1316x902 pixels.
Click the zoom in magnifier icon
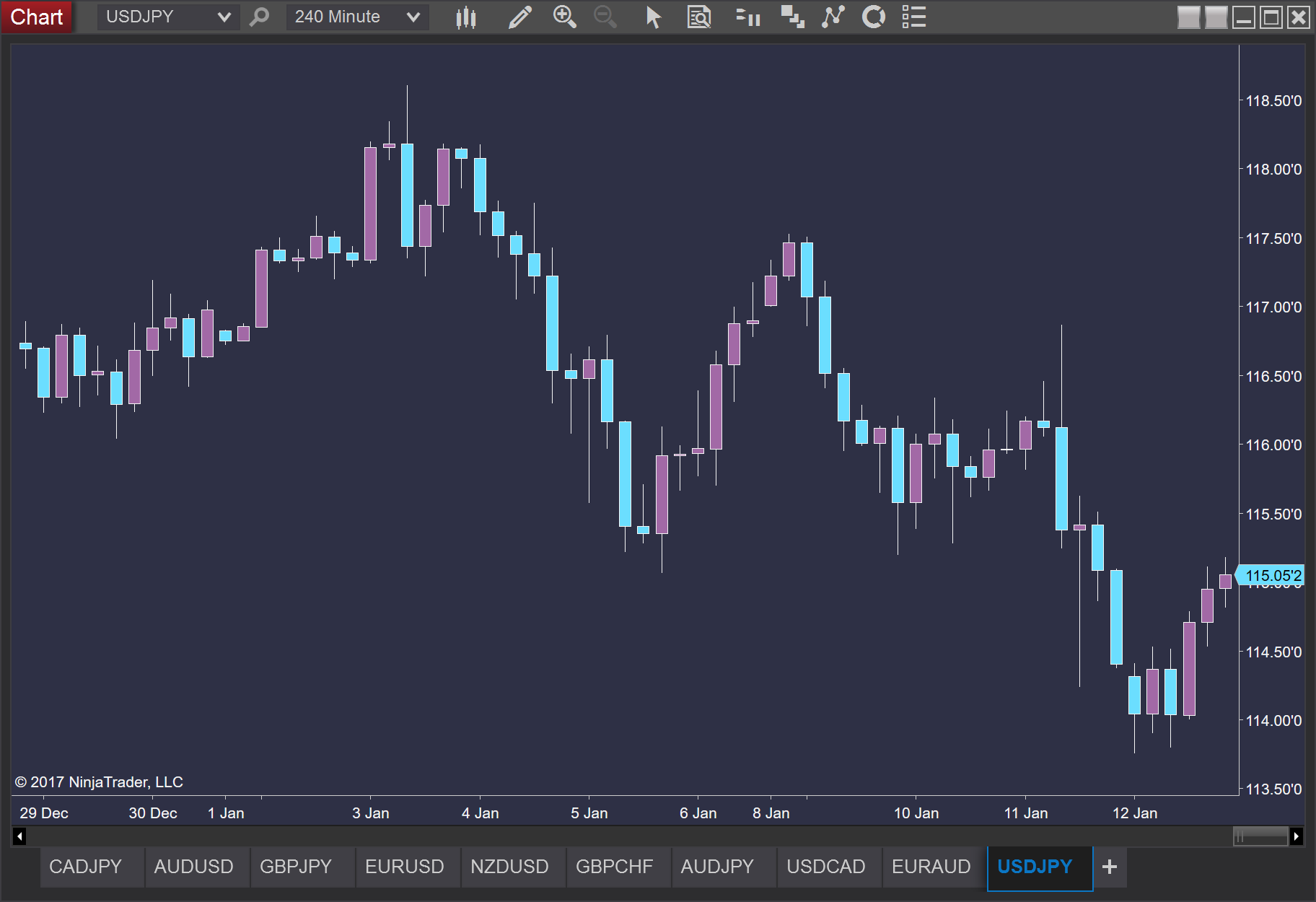click(x=564, y=17)
